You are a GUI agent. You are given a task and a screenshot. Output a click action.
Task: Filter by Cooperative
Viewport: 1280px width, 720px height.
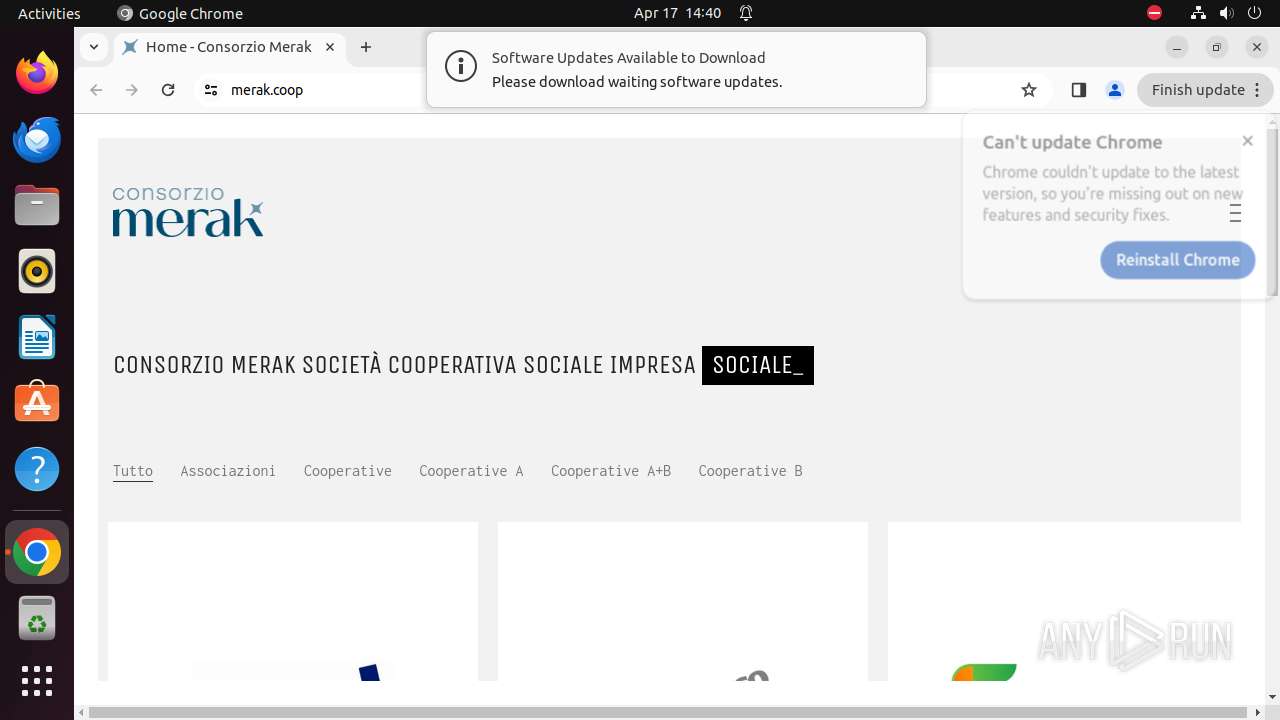(348, 471)
